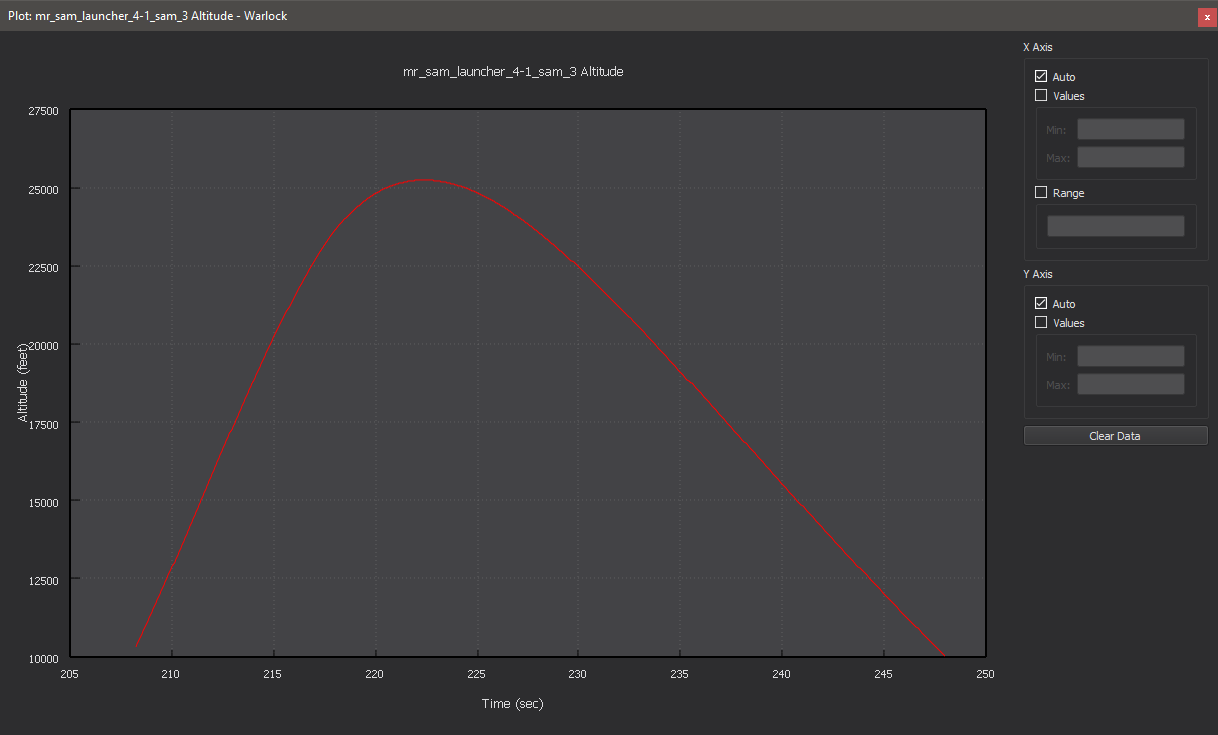Close the plot window with the red x
The height and width of the screenshot is (735, 1218).
click(x=1207, y=17)
